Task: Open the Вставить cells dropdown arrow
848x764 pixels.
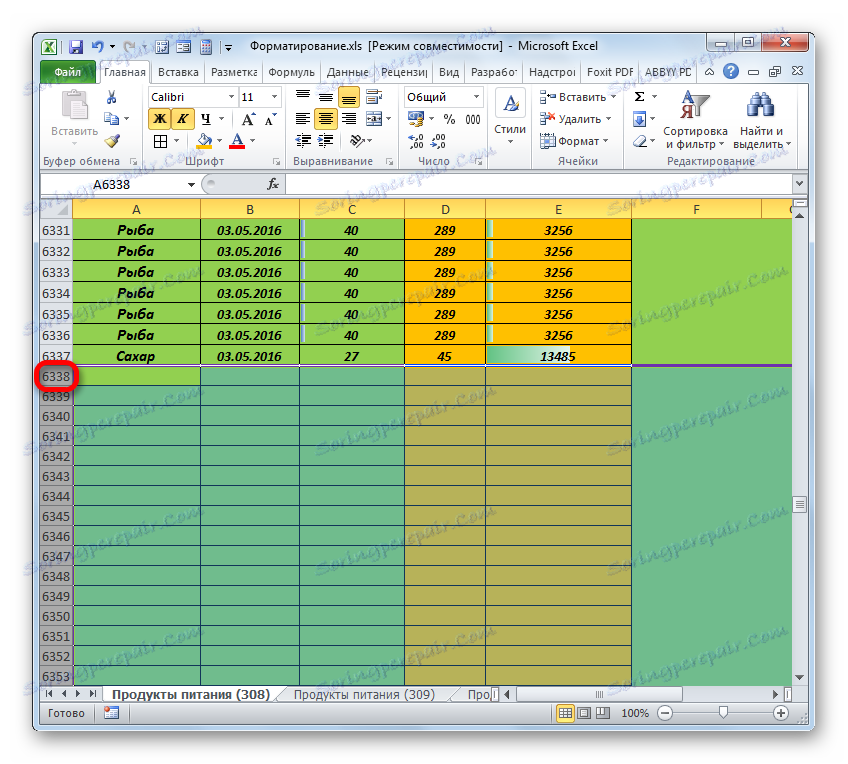Action: [x=613, y=97]
